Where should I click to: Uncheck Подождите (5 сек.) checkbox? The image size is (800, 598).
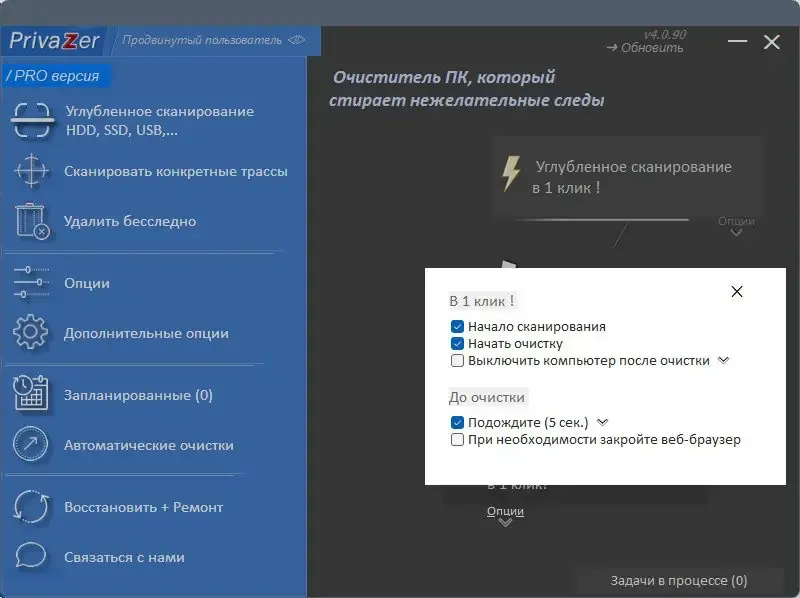pyautogui.click(x=457, y=422)
